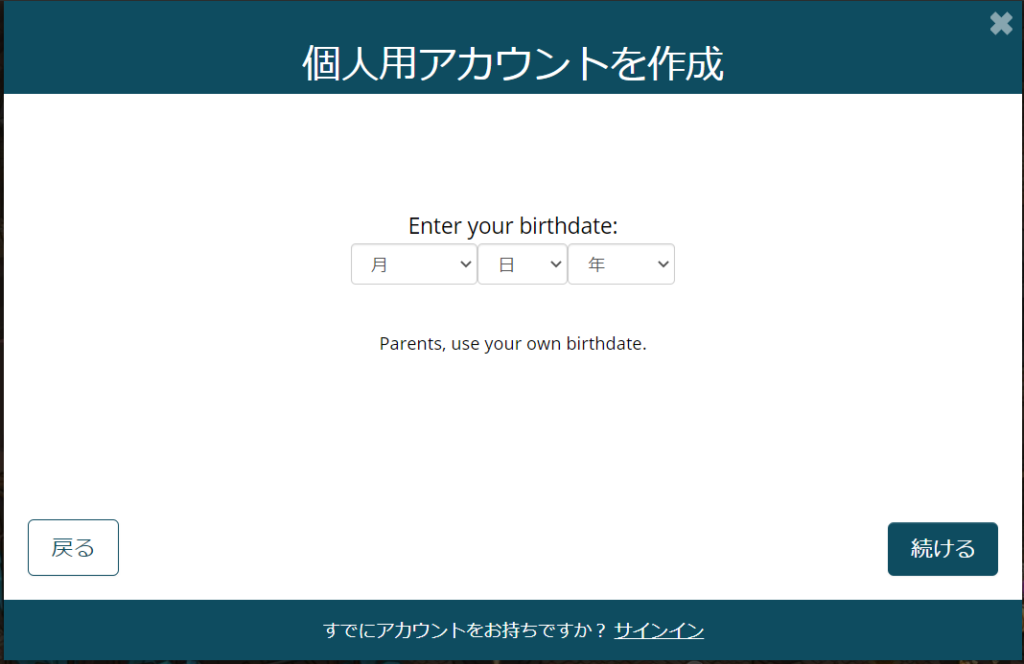Follow the サインイン sign-in link

click(x=659, y=630)
